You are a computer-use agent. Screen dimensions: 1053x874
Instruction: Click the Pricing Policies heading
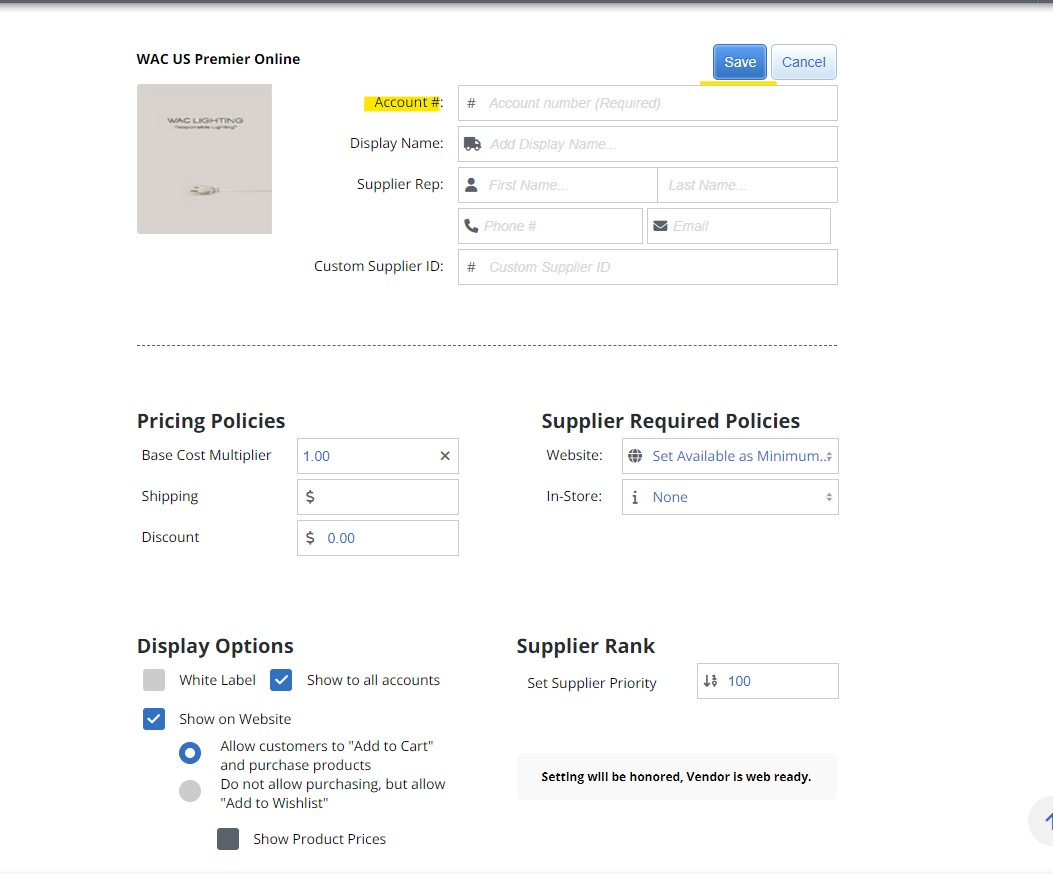coord(211,421)
